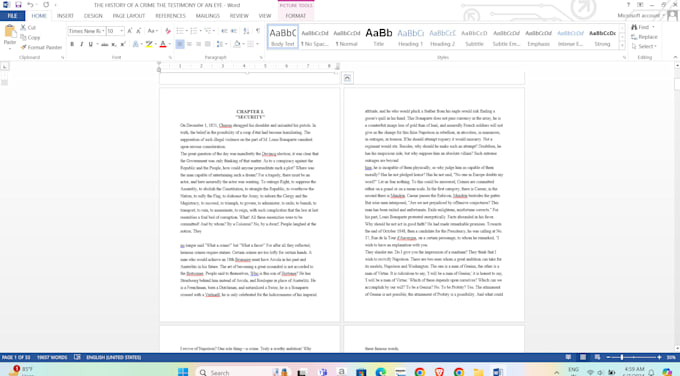This screenshot has width=680, height=376.
Task: Toggle Superscript formatting
Action: [123, 44]
